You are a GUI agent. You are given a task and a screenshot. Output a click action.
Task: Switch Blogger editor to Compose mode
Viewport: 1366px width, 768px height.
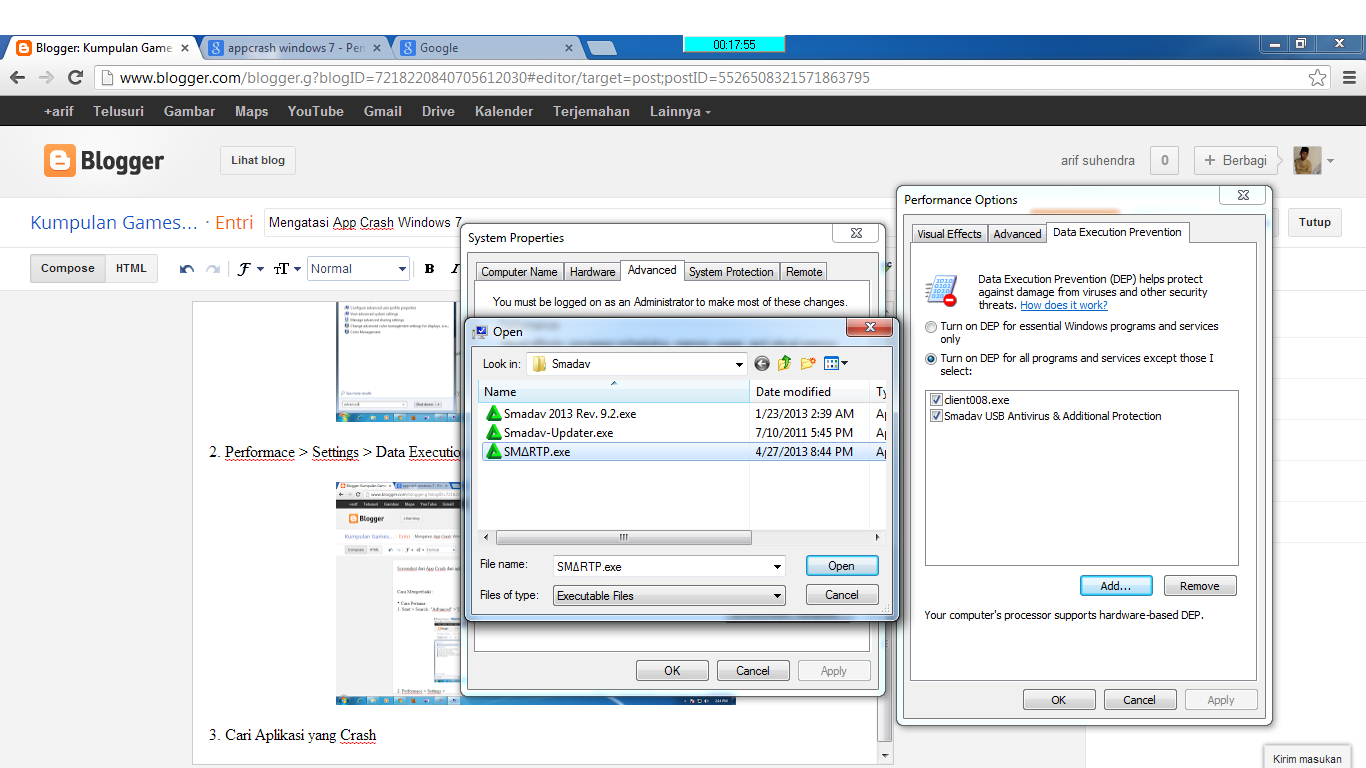click(x=68, y=268)
